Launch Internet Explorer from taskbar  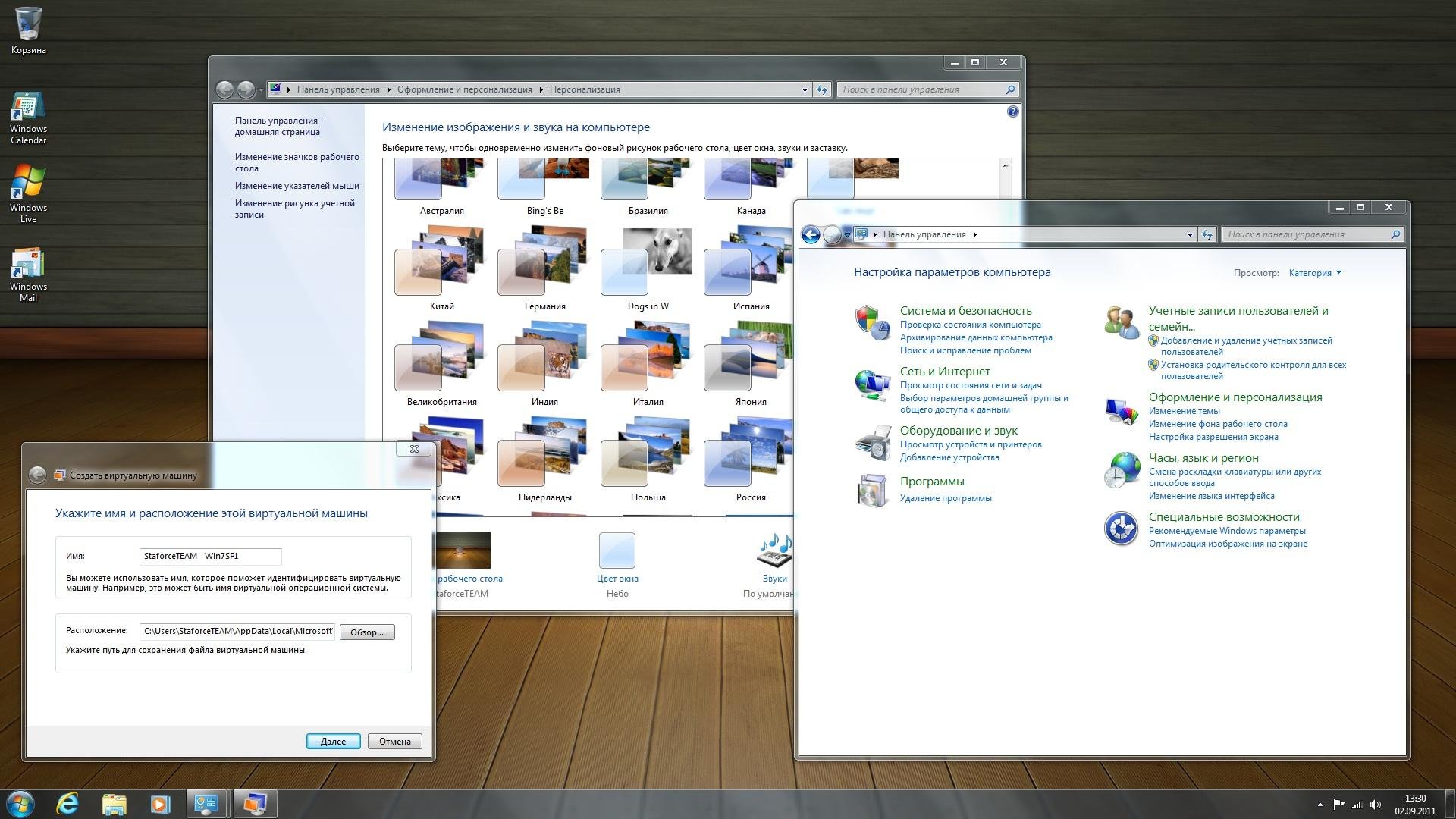(x=67, y=804)
